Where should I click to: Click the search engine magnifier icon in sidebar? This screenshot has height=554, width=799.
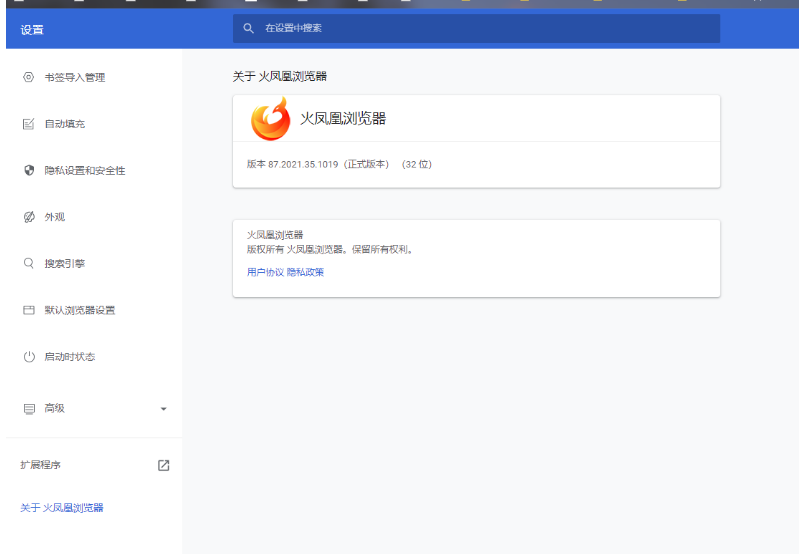click(29, 263)
